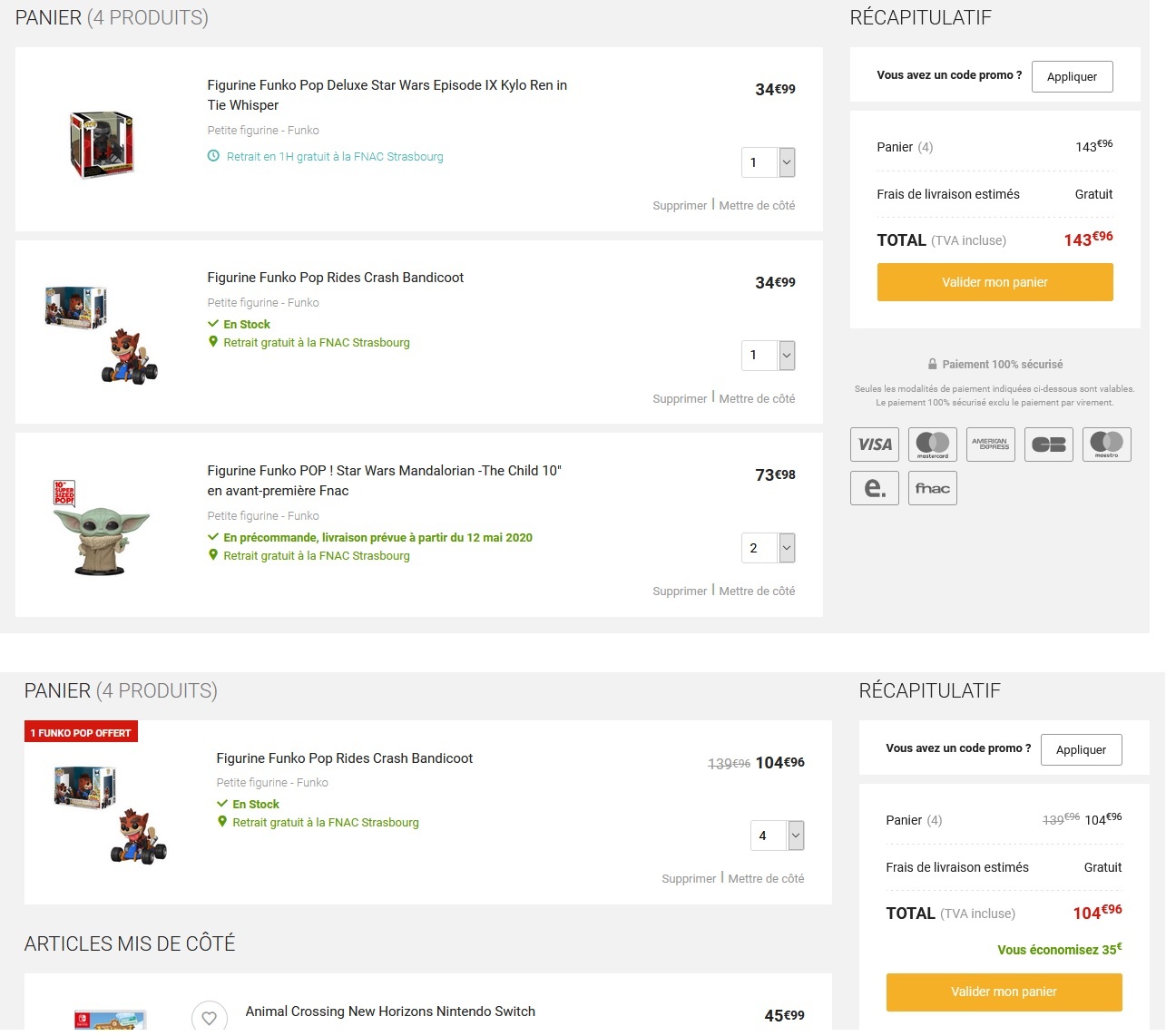Click the Mastercard payment icon

pyautogui.click(x=932, y=445)
